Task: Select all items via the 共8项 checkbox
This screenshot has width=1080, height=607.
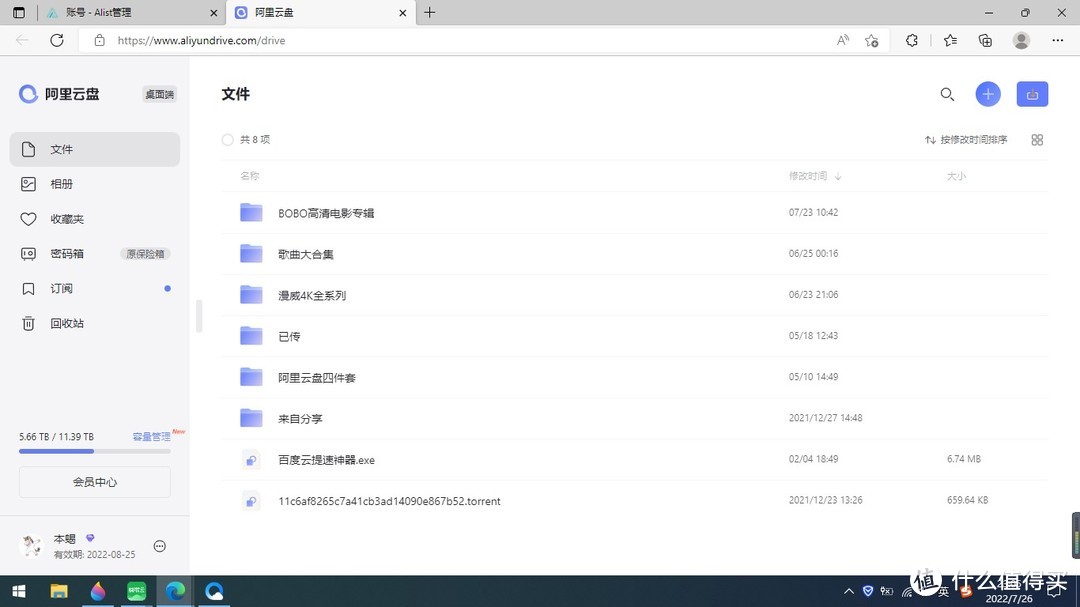Action: pos(228,139)
